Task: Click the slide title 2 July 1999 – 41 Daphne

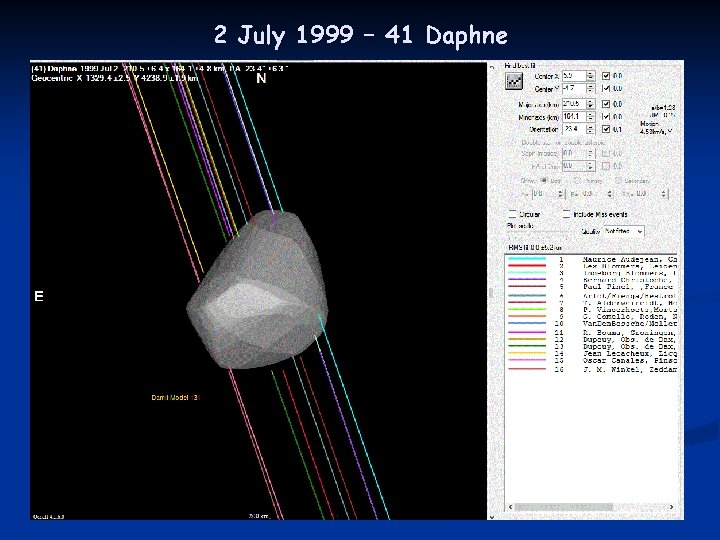Action: [x=361, y=35]
